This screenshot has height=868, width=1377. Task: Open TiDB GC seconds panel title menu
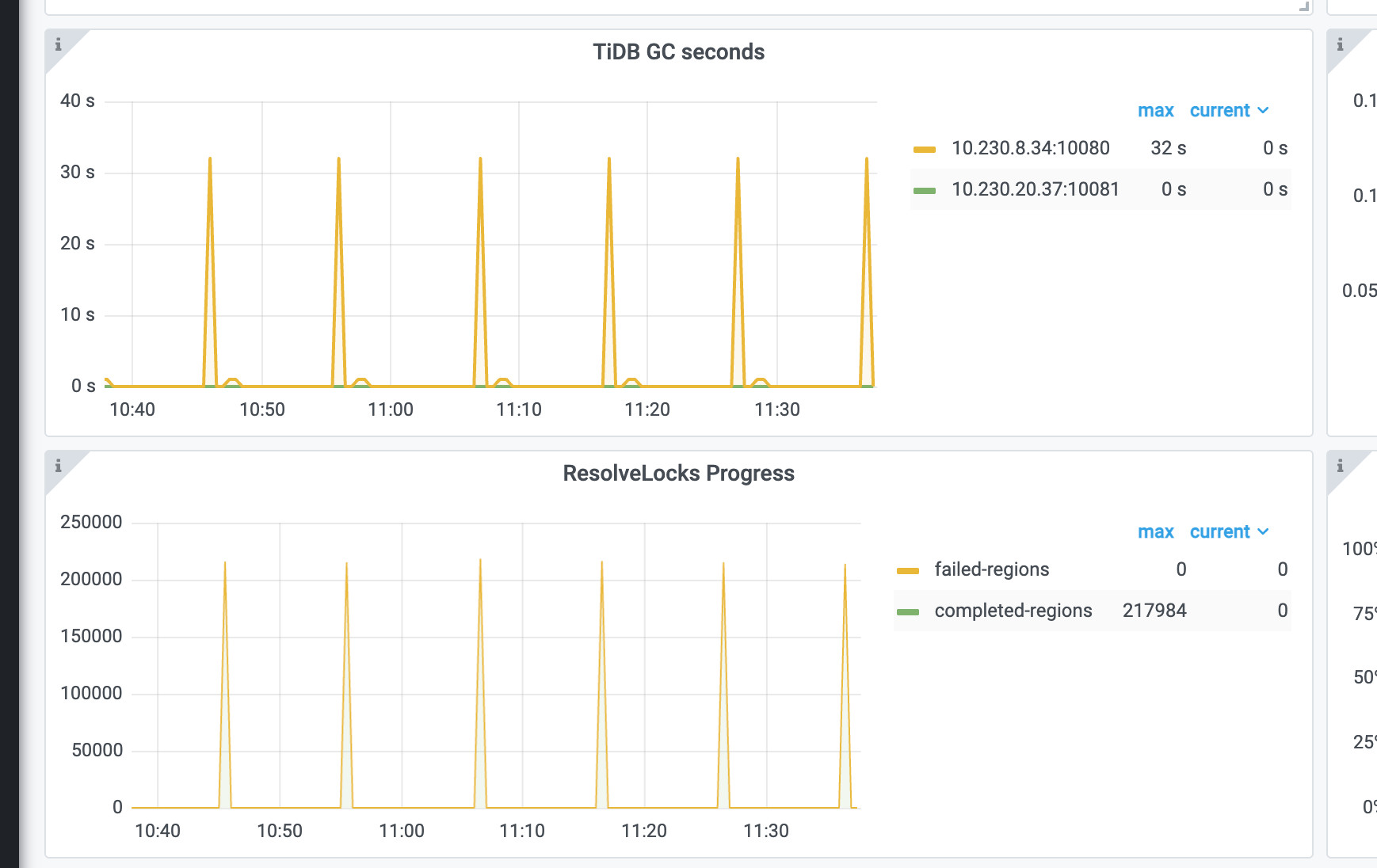click(x=679, y=52)
